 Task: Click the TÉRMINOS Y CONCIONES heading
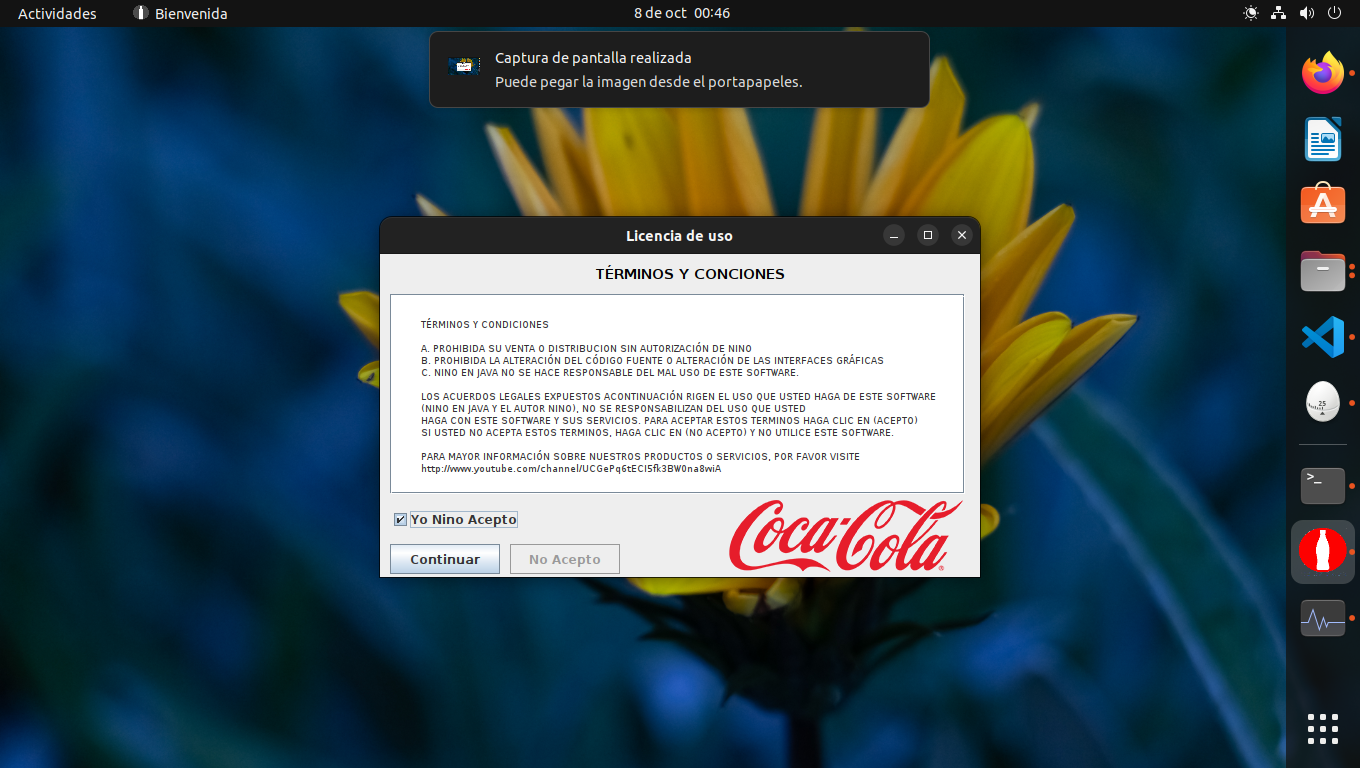690,274
